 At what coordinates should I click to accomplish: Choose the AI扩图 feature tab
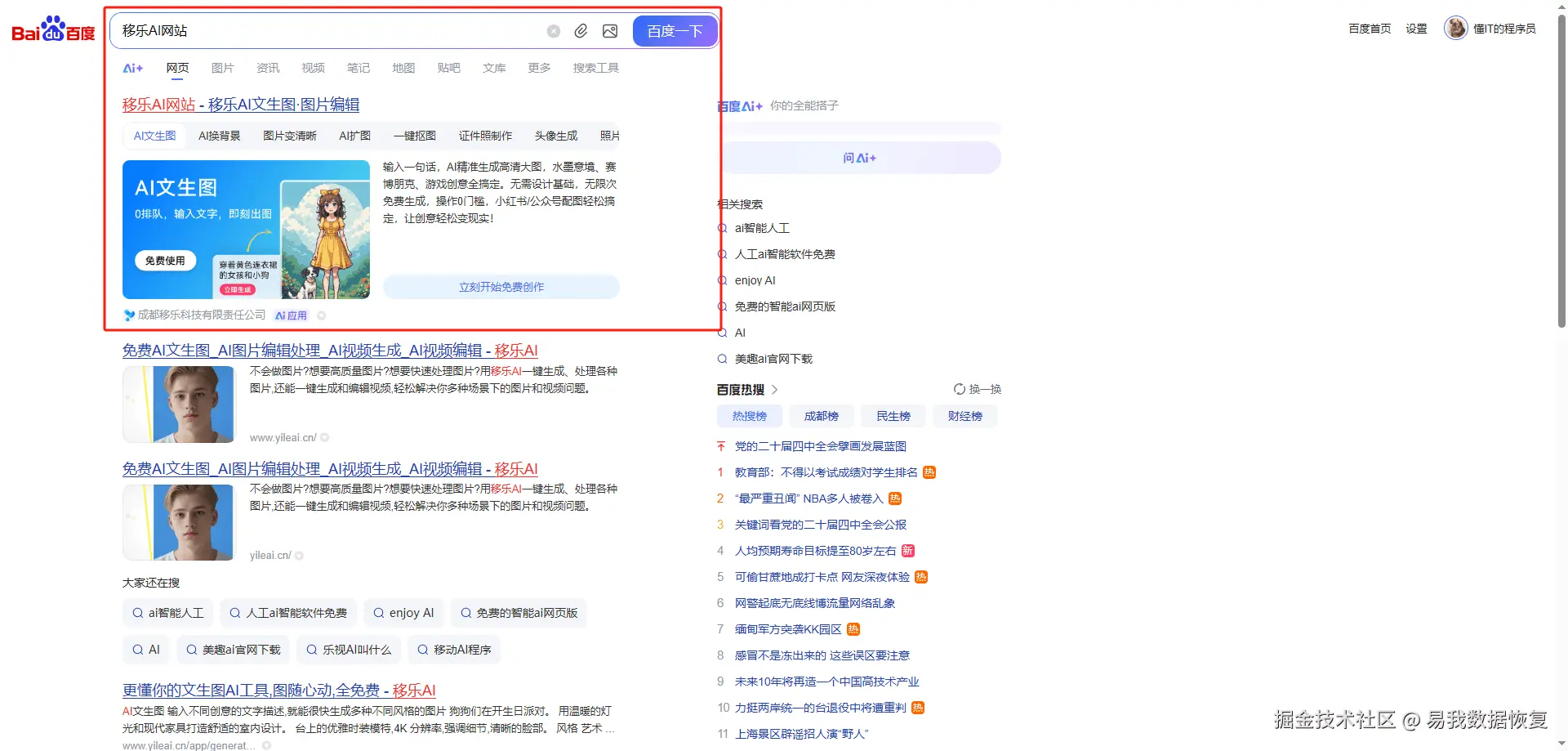[x=355, y=136]
